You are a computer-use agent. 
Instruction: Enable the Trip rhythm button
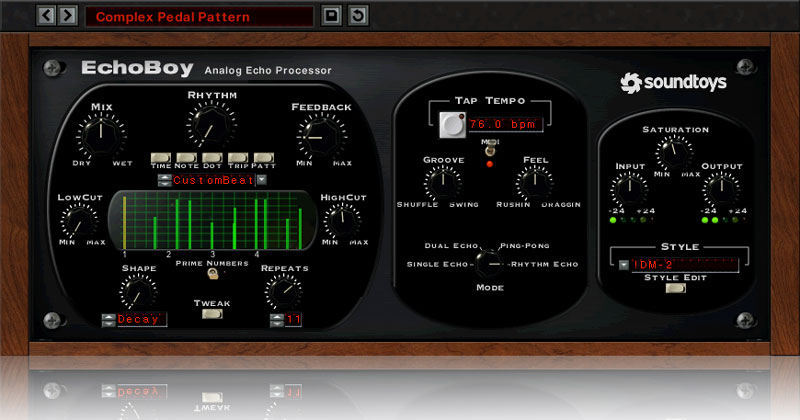click(237, 158)
